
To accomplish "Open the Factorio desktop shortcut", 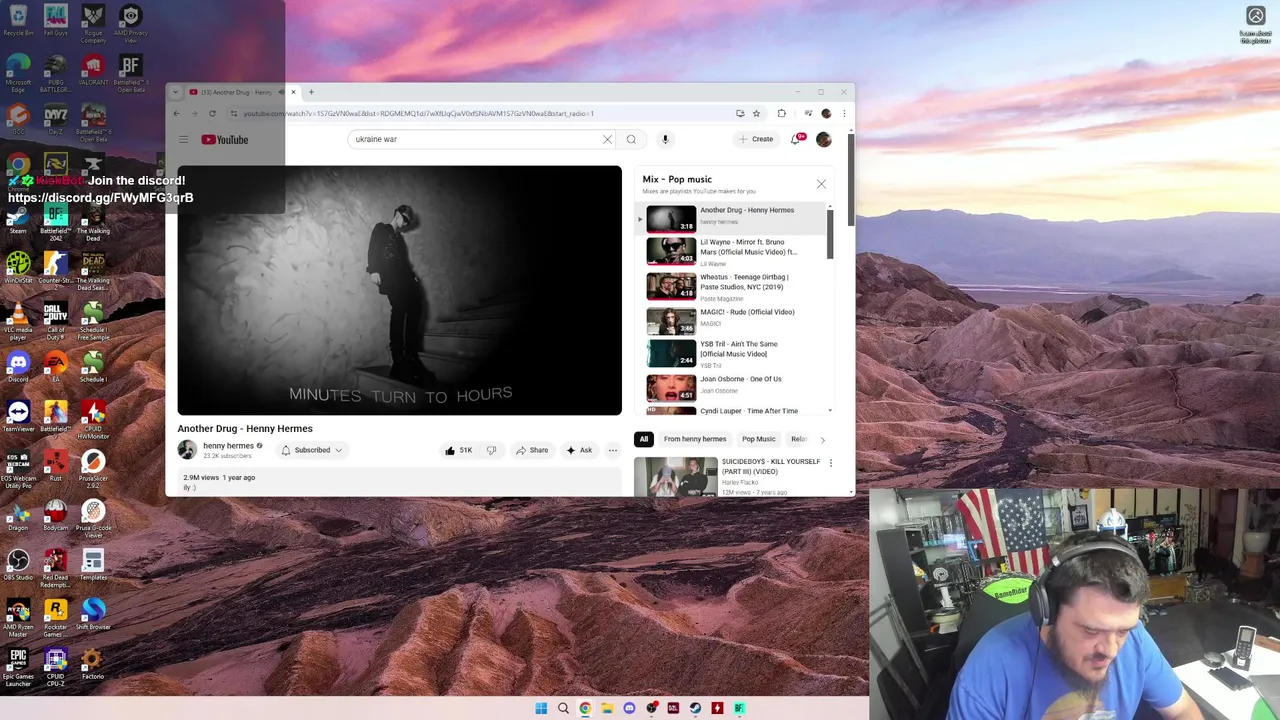I will click(x=92, y=665).
